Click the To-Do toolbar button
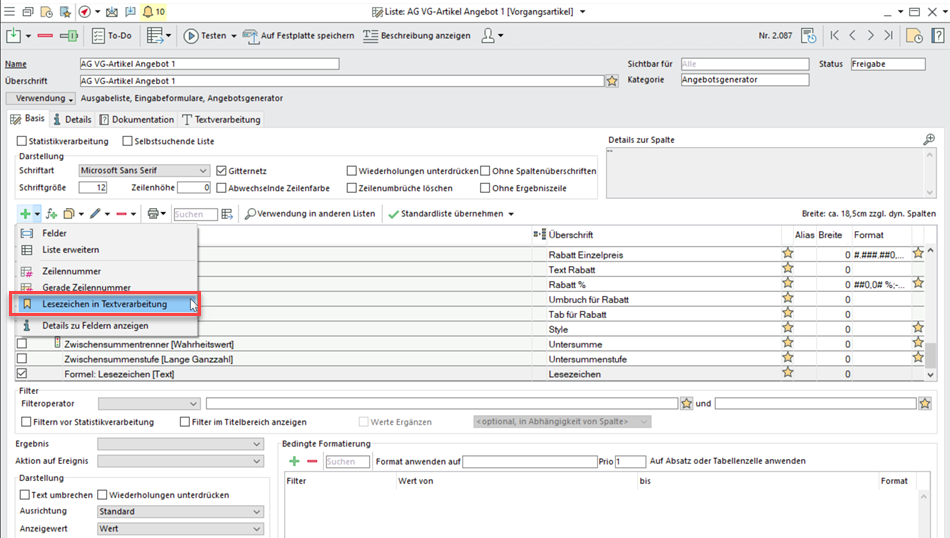The width and height of the screenshot is (950, 538). pos(112,35)
